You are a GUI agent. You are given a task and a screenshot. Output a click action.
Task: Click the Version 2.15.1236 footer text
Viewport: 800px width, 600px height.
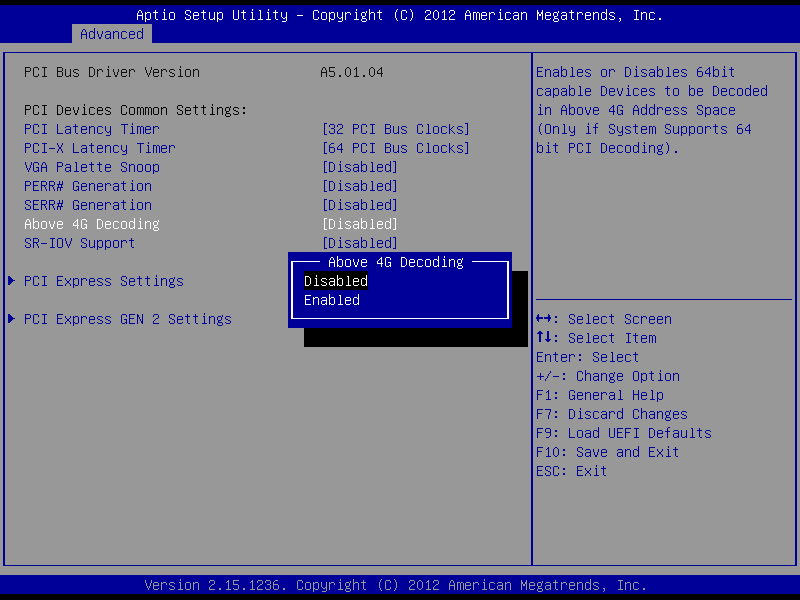[x=396, y=585]
